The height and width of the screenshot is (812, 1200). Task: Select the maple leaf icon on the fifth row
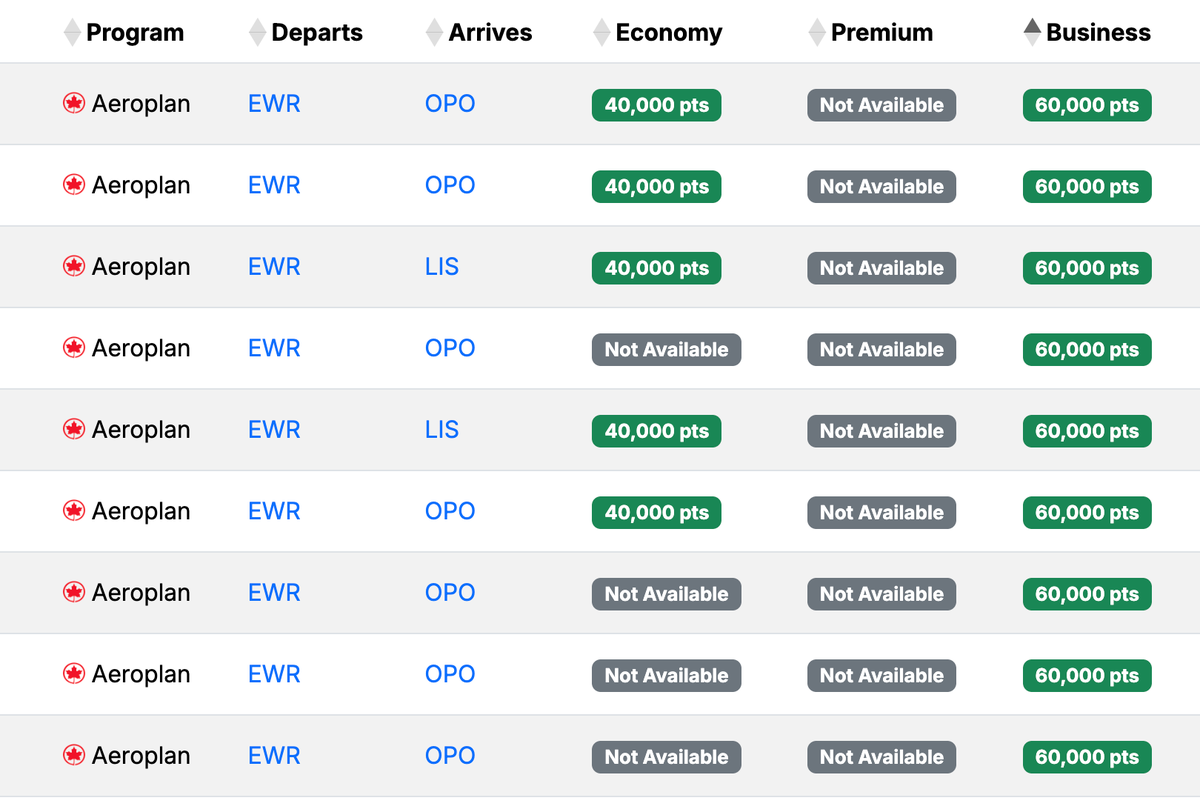click(74, 429)
